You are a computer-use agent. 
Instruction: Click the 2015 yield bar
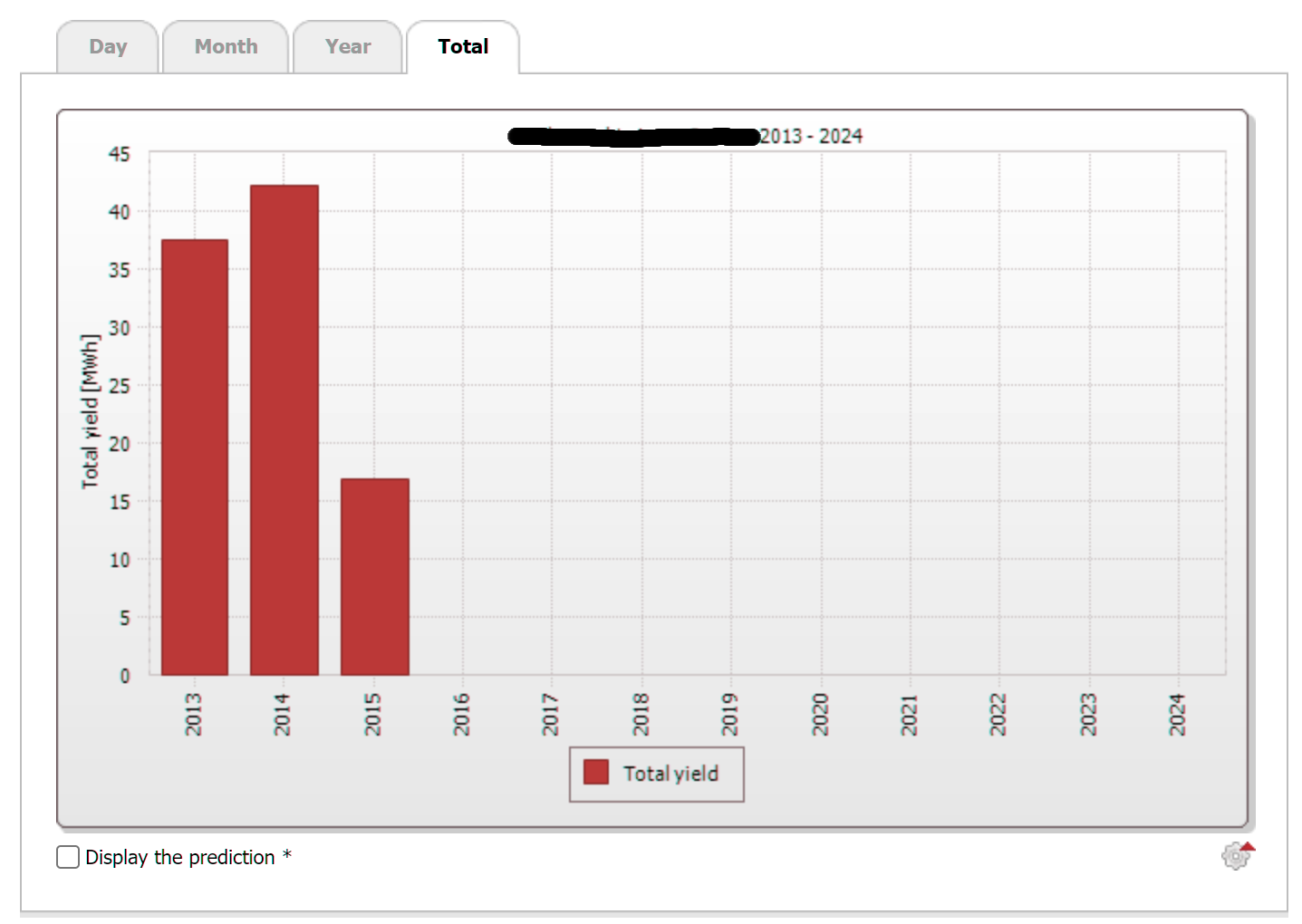375,577
